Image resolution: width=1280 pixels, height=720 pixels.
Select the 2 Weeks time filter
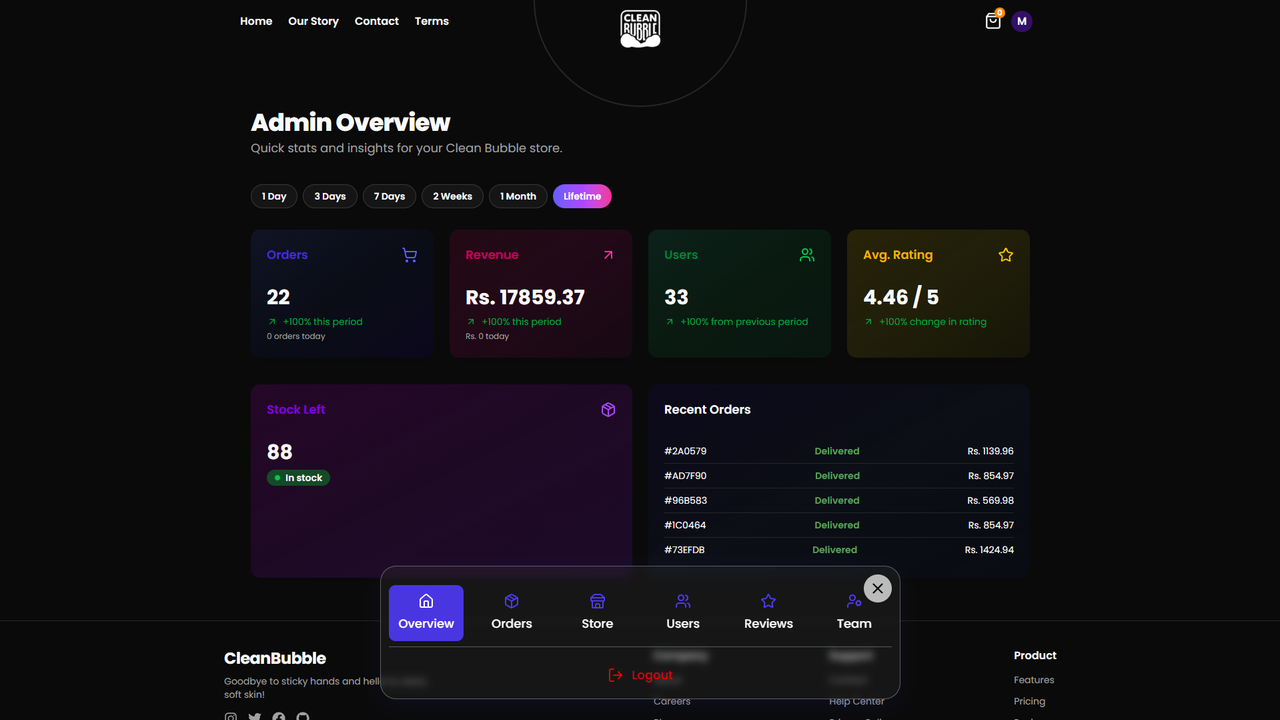[x=452, y=196]
